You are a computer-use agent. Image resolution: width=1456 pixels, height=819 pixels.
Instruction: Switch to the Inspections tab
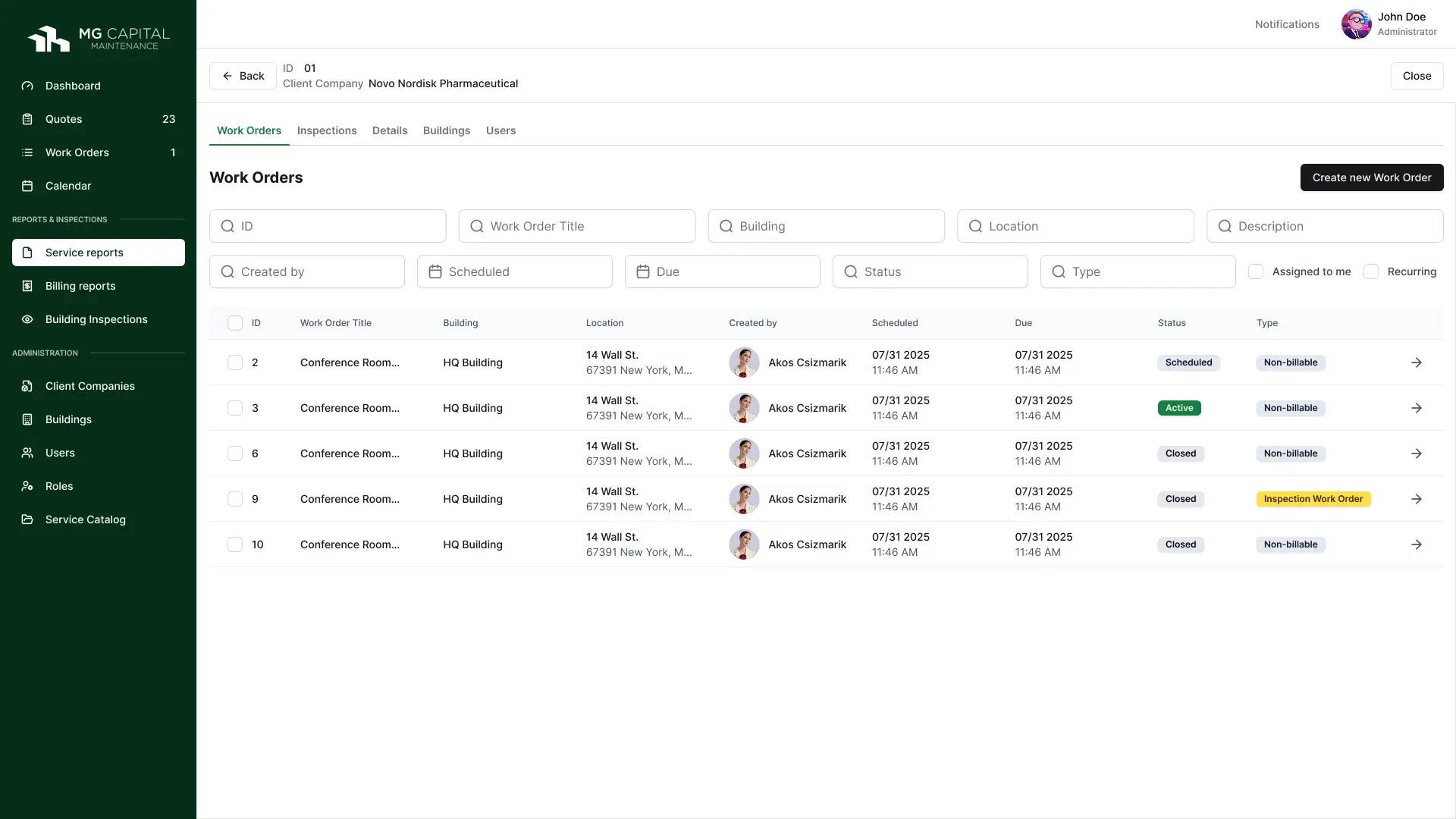pyautogui.click(x=327, y=130)
